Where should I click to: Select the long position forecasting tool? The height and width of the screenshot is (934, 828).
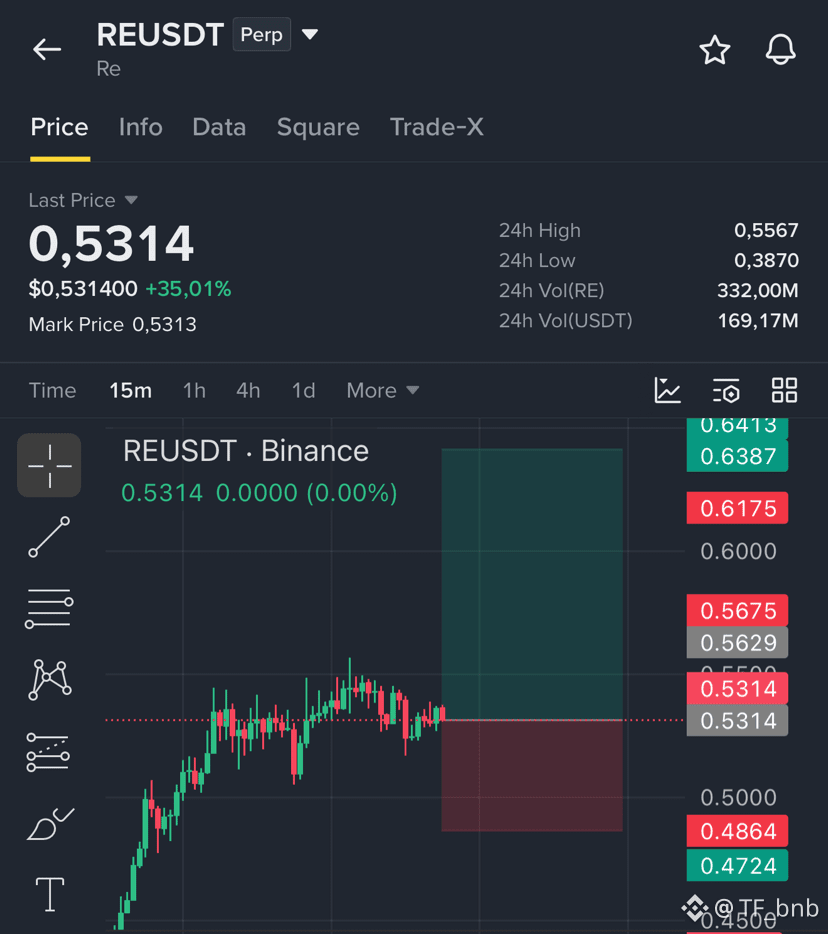point(48,752)
